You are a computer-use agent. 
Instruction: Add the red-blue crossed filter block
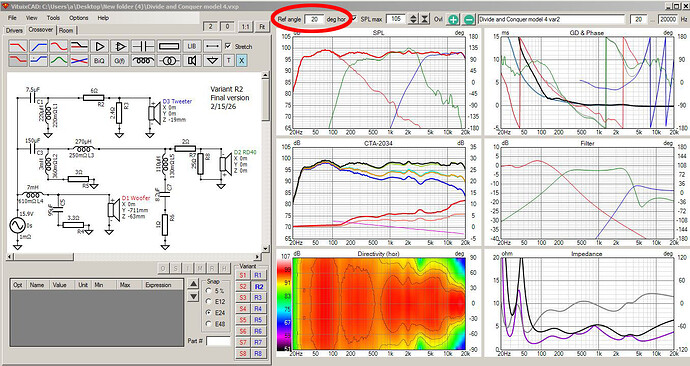click(x=79, y=60)
